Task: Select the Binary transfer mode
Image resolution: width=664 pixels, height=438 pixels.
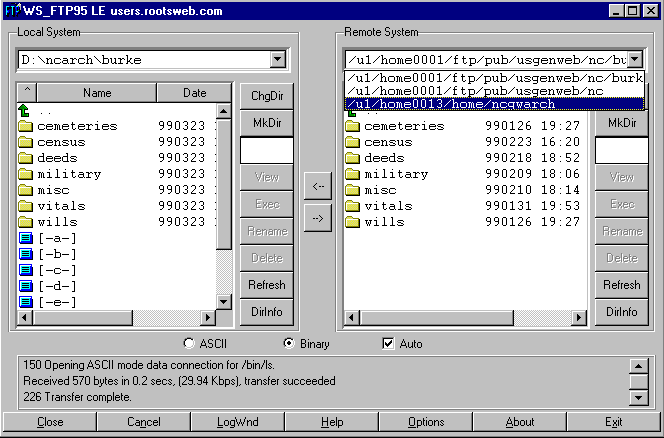Action: pyautogui.click(x=289, y=344)
